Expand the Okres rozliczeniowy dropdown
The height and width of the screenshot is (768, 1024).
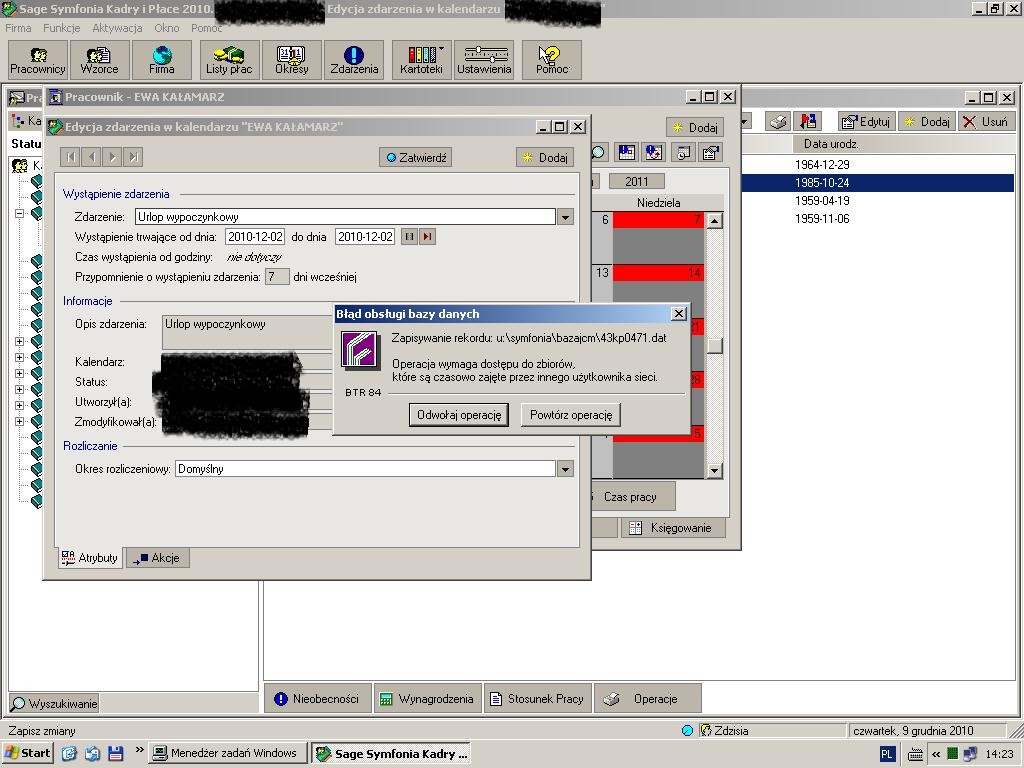[565, 469]
